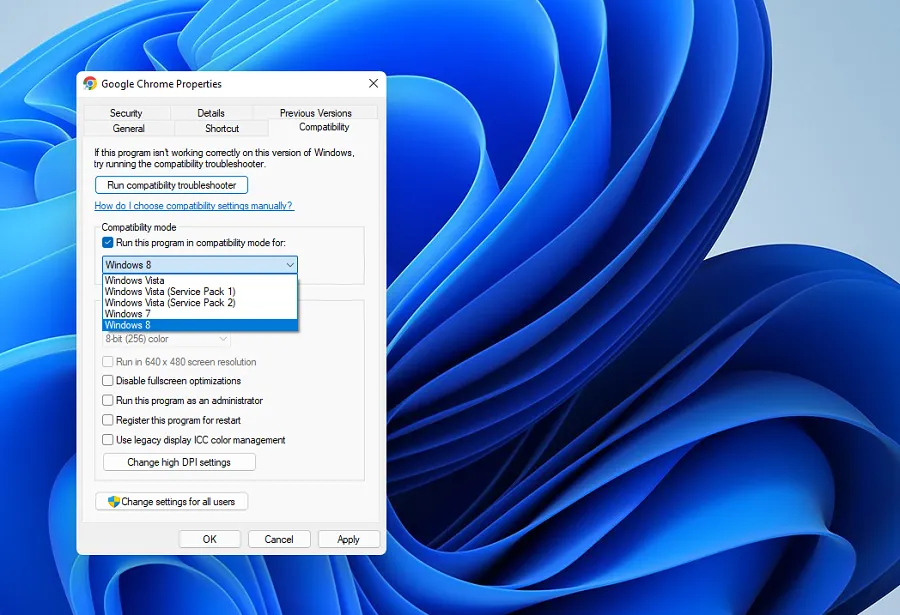Viewport: 900px width, 615px height.
Task: Toggle Run in 640 x 480 screen resolution
Action: (x=107, y=362)
